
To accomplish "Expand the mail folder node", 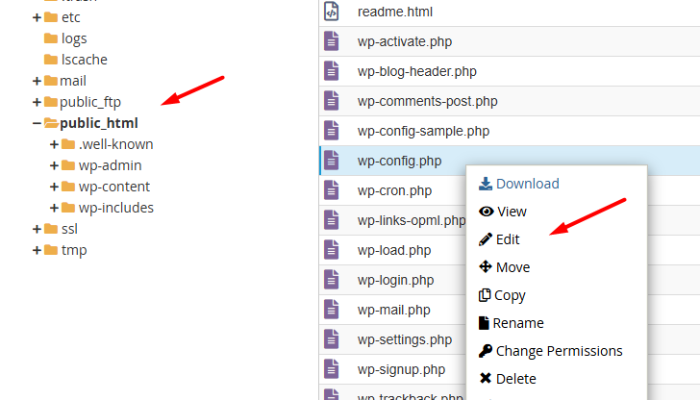I will tap(37, 81).
